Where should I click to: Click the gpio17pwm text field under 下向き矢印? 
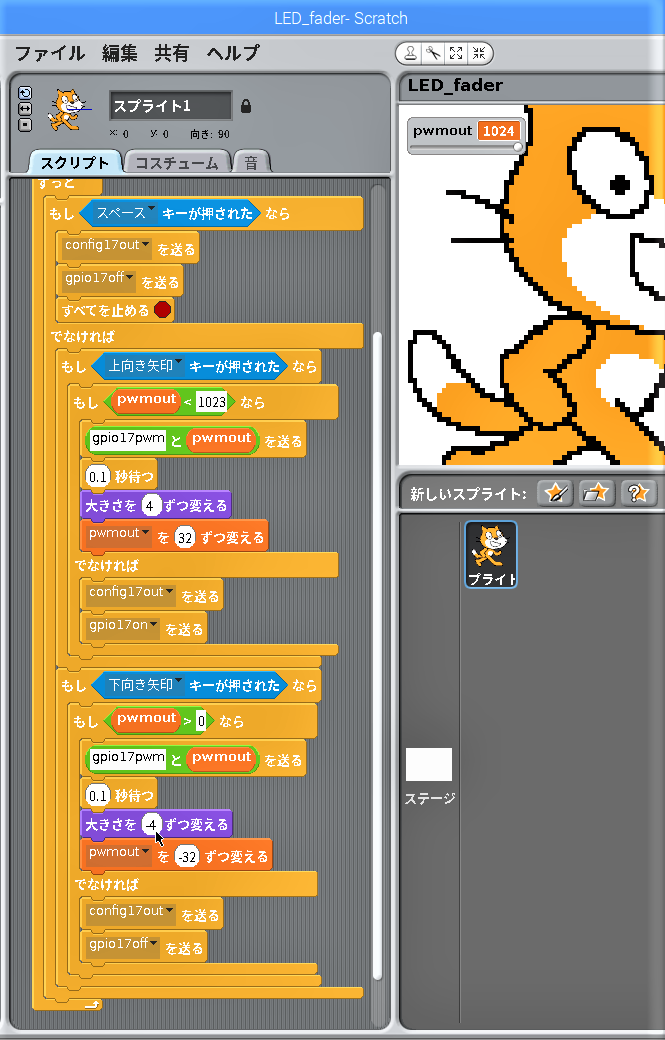128,759
